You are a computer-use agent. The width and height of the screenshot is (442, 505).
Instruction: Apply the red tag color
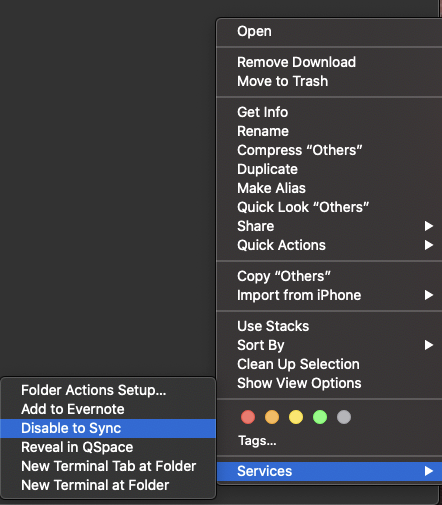tap(248, 417)
